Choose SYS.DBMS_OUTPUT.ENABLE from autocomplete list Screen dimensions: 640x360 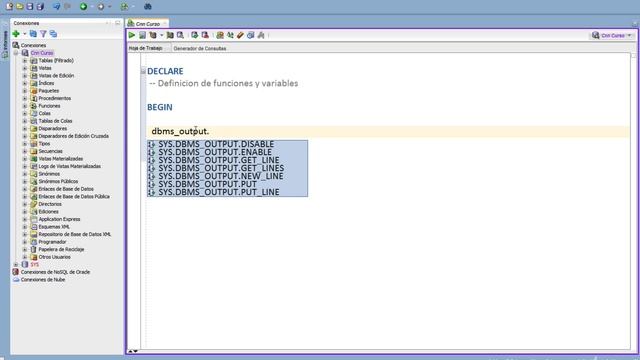pos(227,152)
